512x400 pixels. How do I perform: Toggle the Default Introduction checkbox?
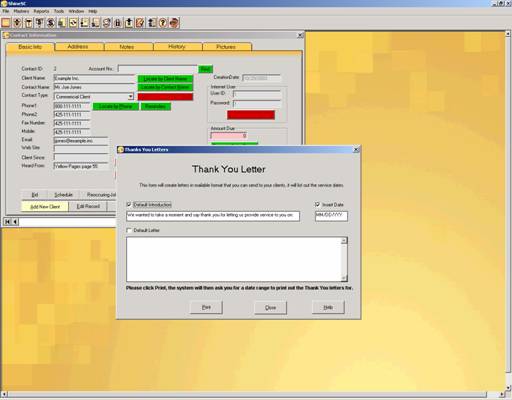click(129, 204)
